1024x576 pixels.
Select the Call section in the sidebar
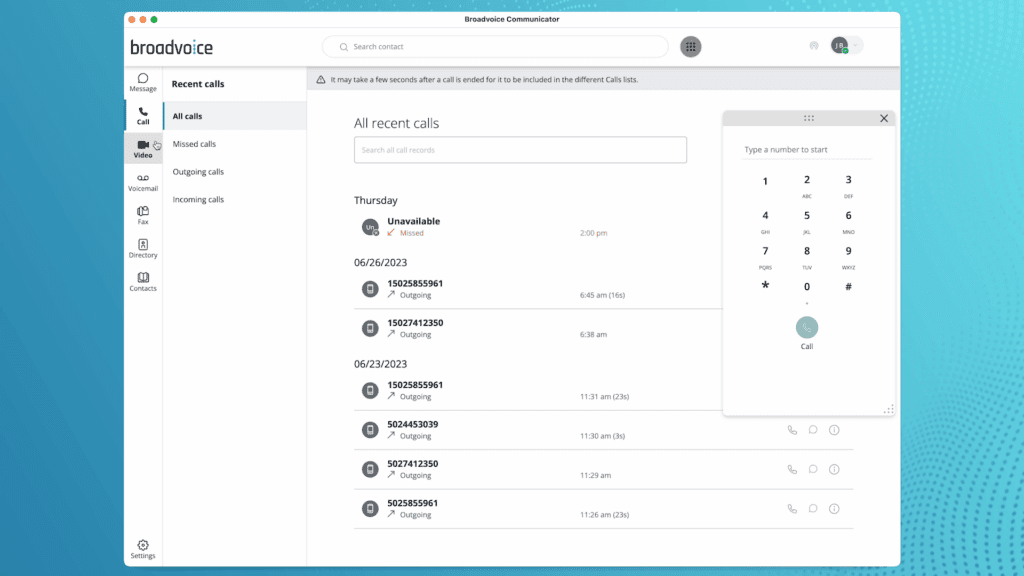(x=142, y=114)
